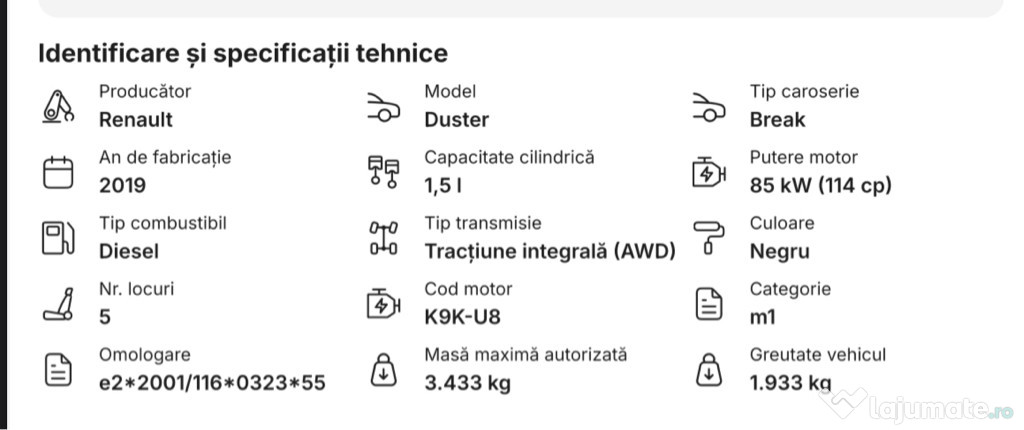The image size is (1024, 430).
Task: Click the K9K-U8 engine code text
Action: click(x=462, y=317)
